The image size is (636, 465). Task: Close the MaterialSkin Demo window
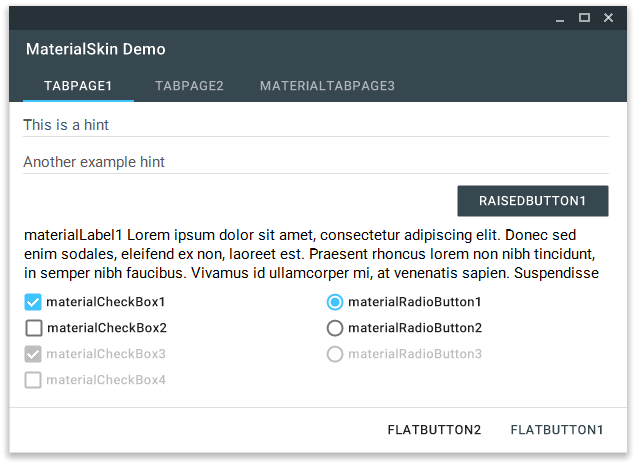point(608,18)
